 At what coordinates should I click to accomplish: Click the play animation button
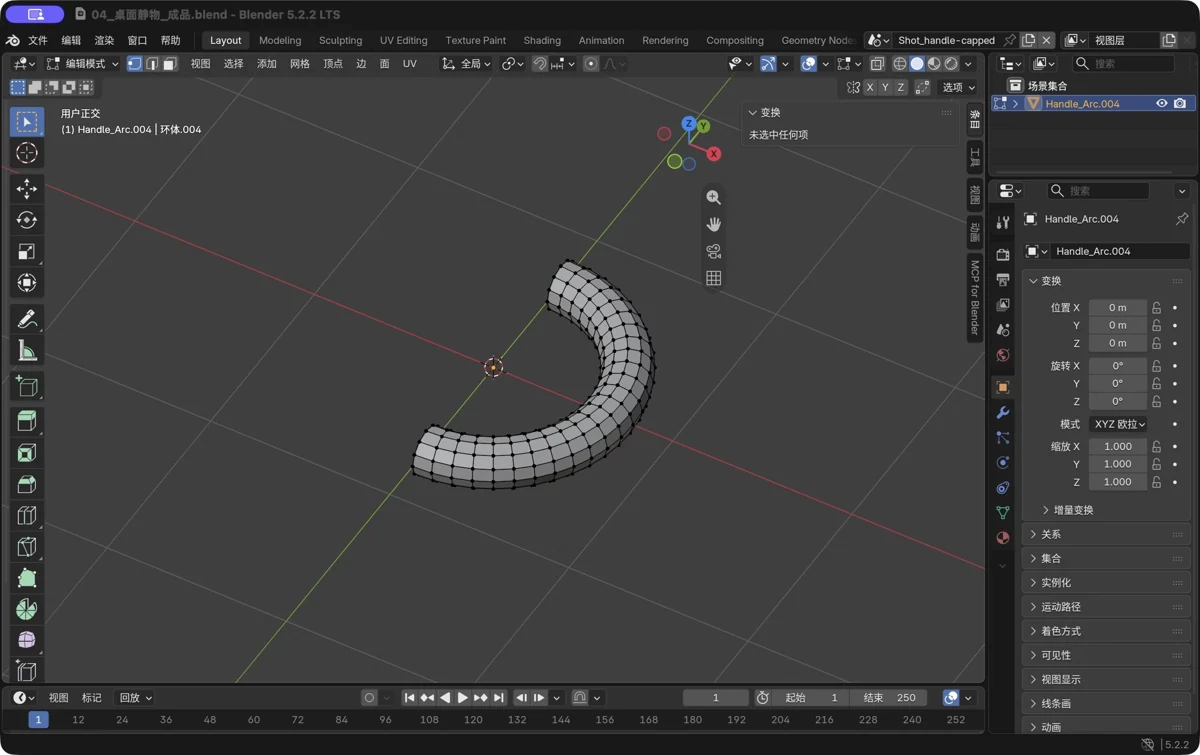(x=463, y=698)
